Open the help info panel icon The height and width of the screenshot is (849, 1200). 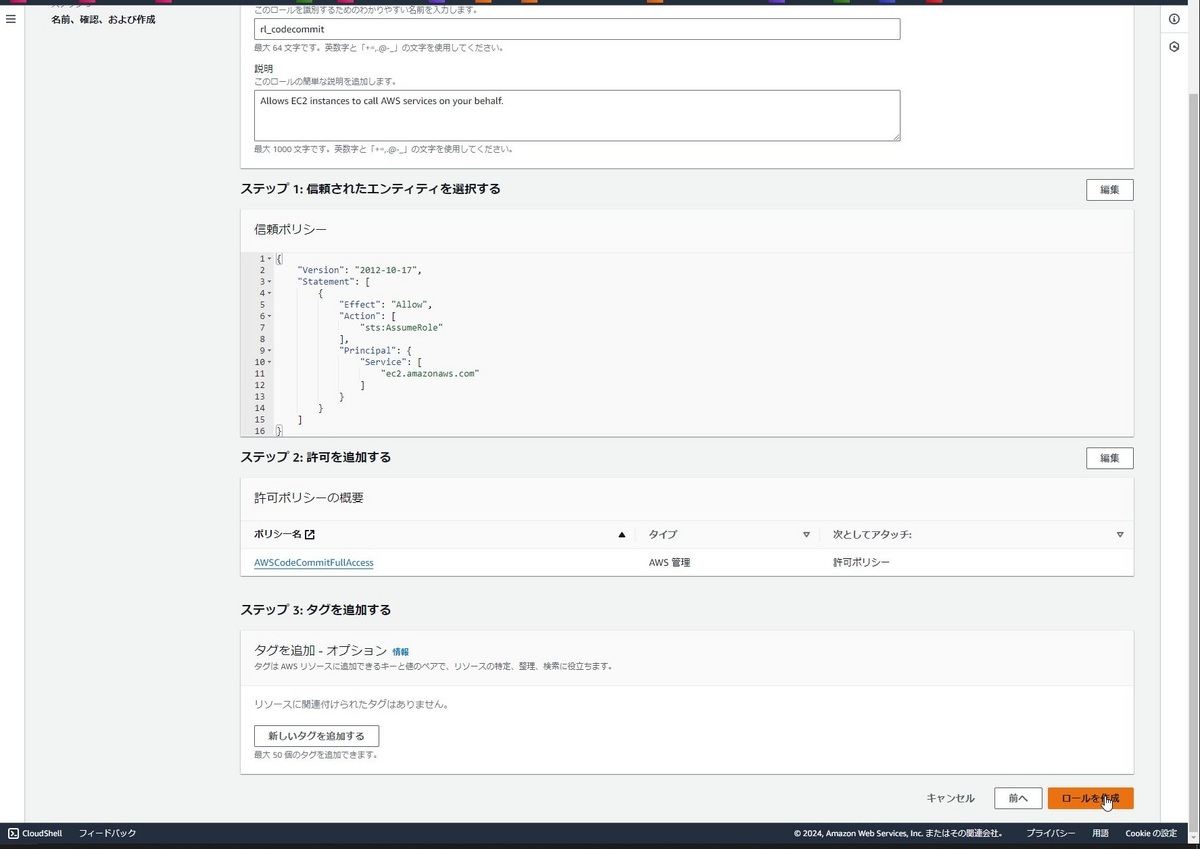[x=1174, y=17]
